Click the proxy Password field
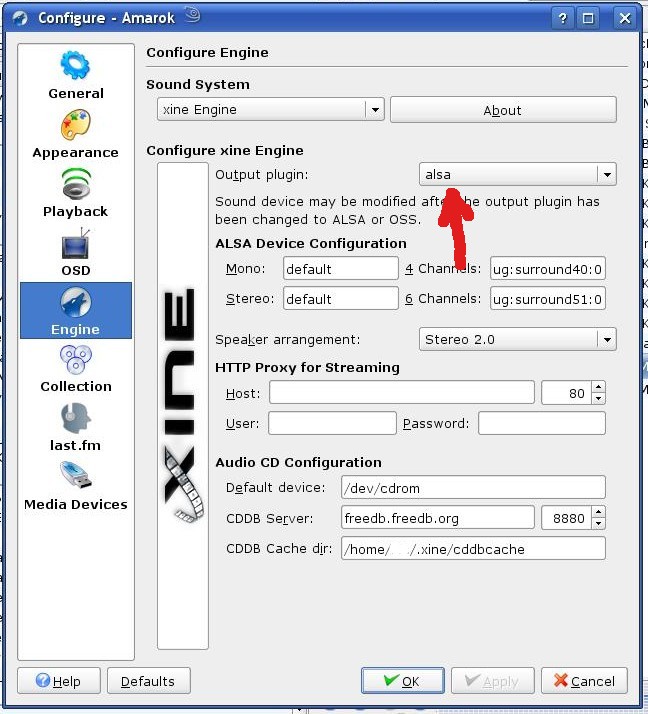The width and height of the screenshot is (648, 714). (542, 423)
